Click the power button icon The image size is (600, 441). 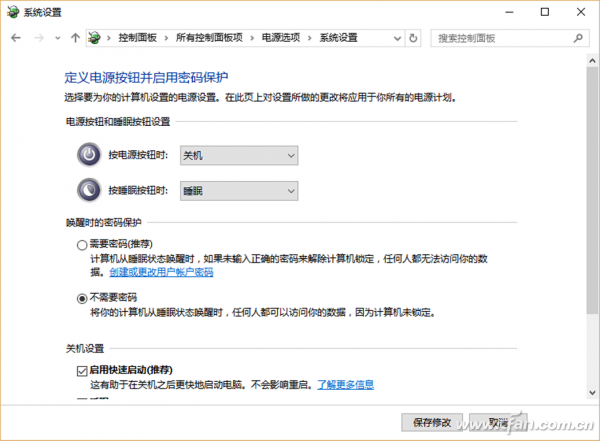(89, 155)
